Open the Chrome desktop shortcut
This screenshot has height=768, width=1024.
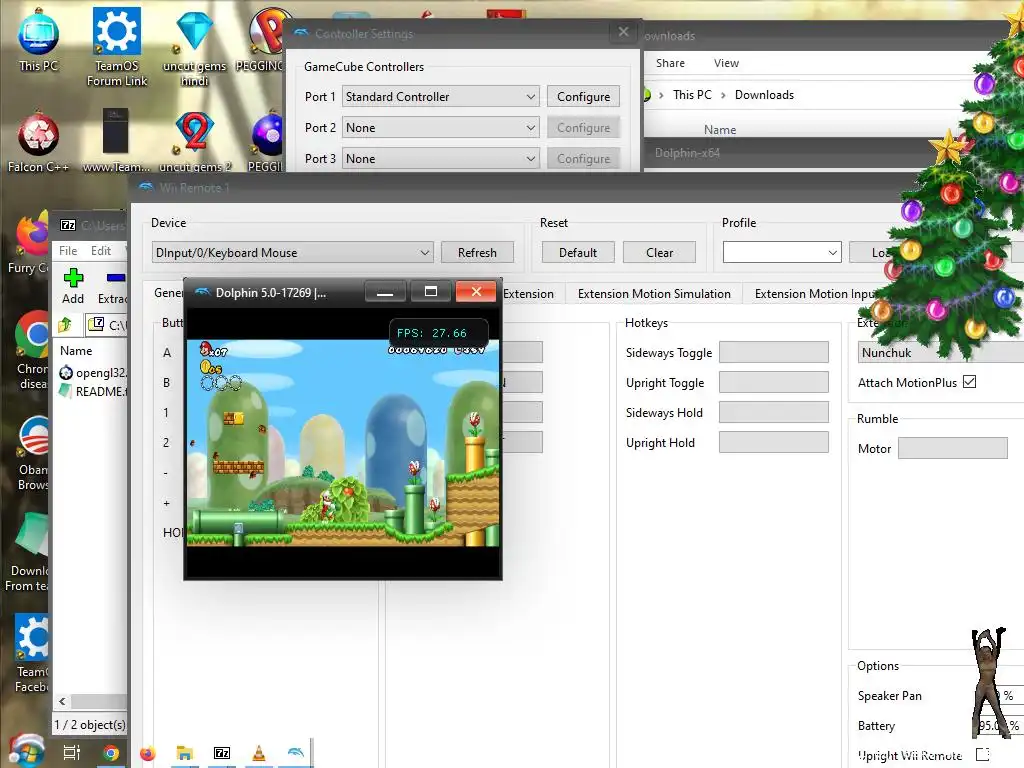33,350
